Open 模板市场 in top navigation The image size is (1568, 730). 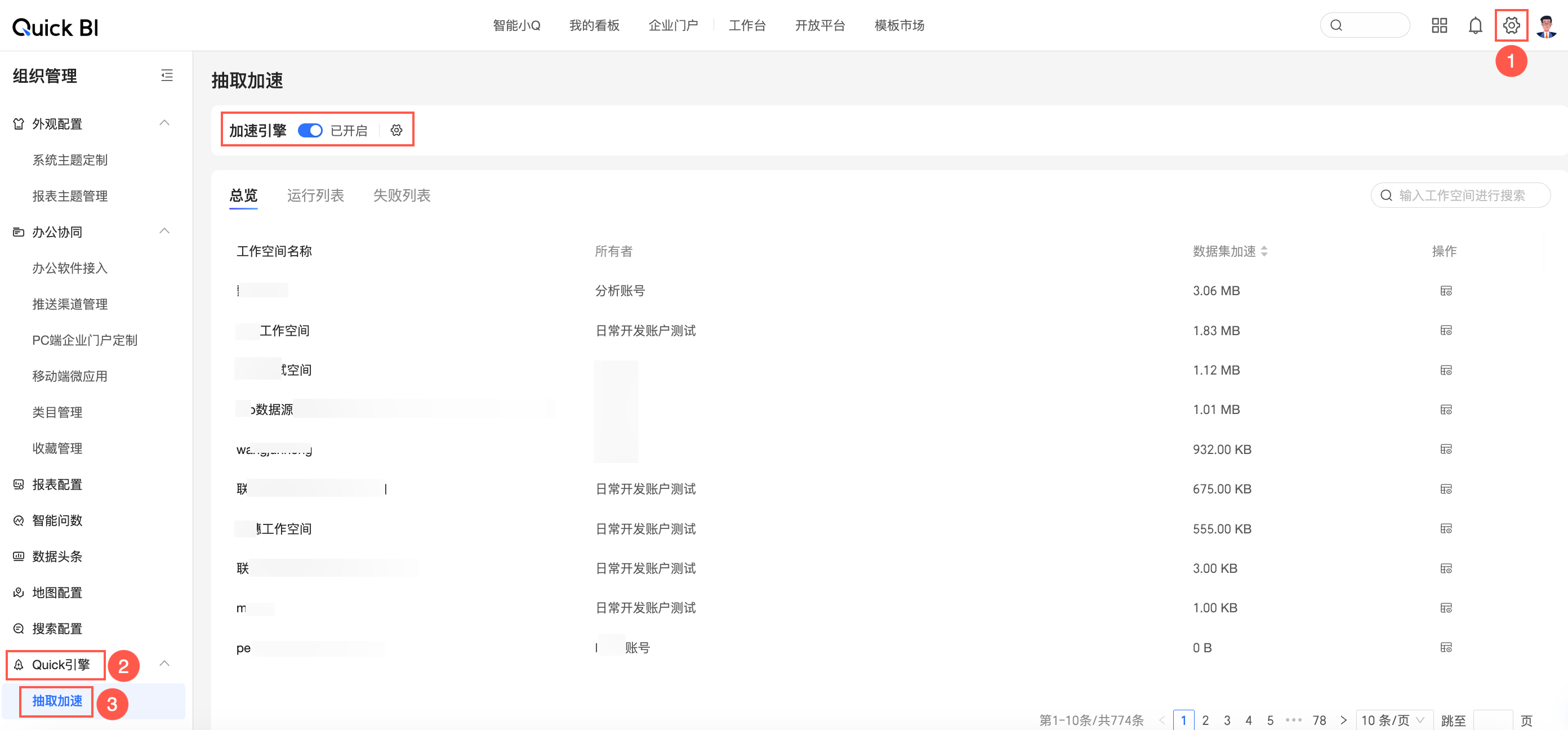(899, 25)
